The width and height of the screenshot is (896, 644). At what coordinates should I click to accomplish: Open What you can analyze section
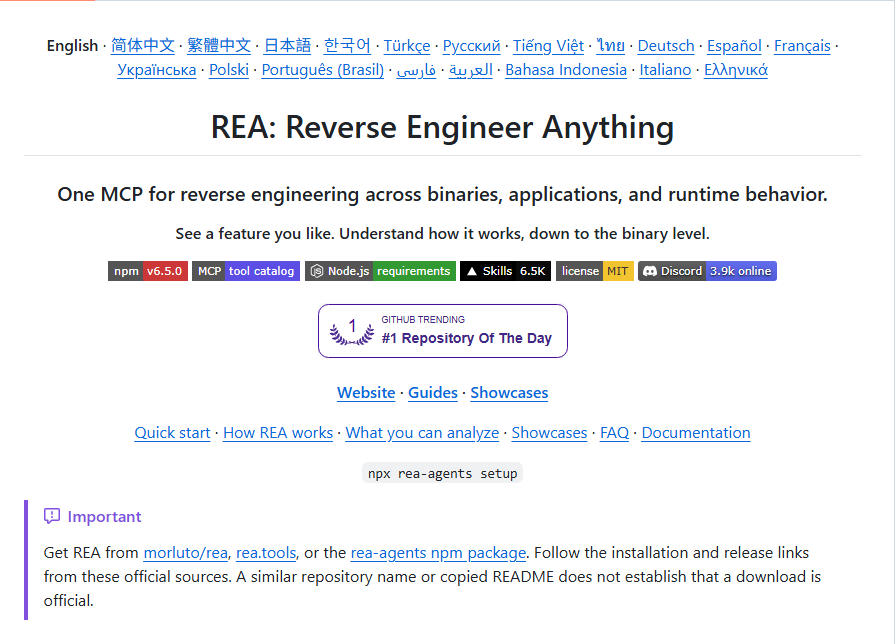[422, 433]
